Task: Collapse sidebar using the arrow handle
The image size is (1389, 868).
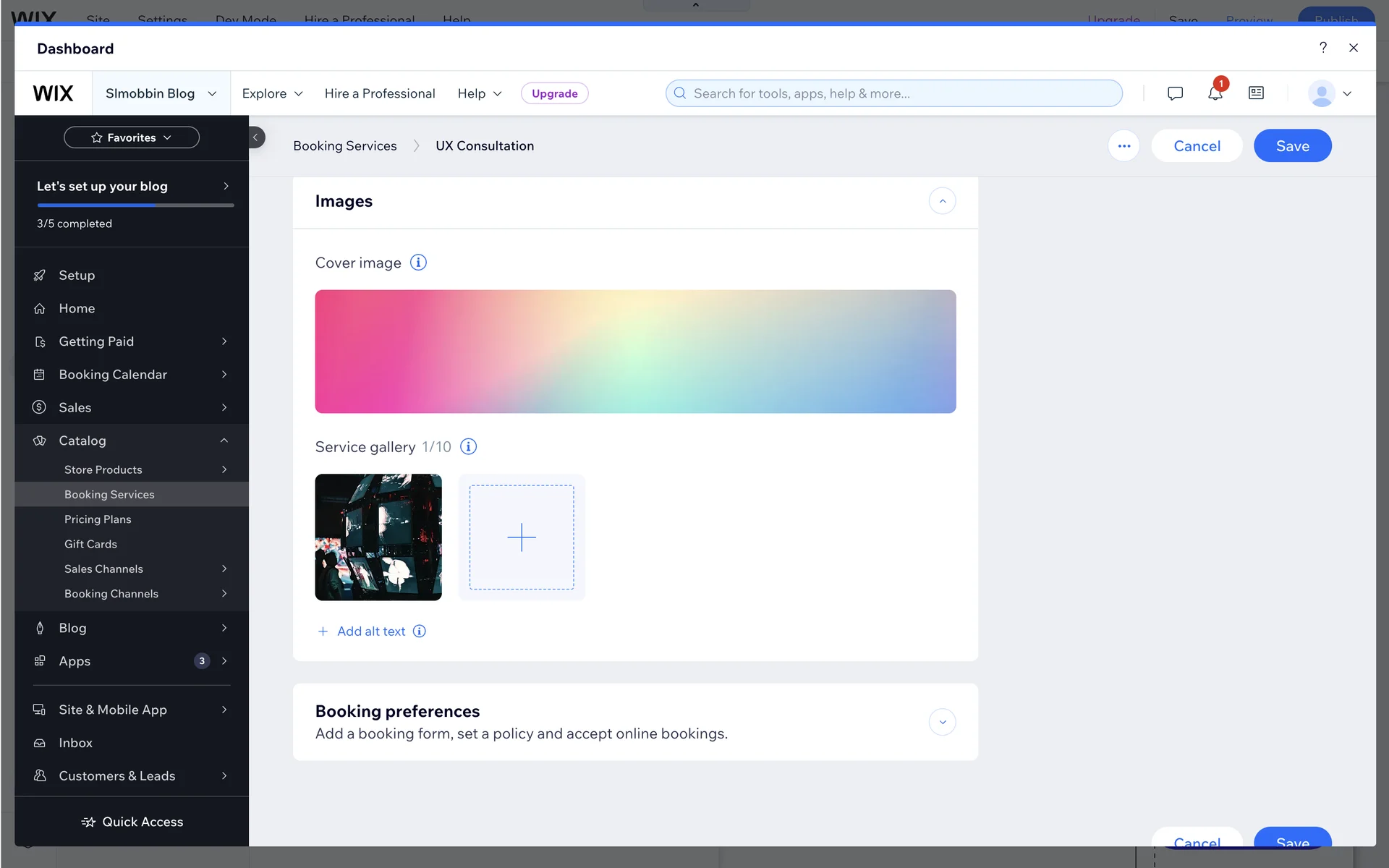Action: (255, 137)
